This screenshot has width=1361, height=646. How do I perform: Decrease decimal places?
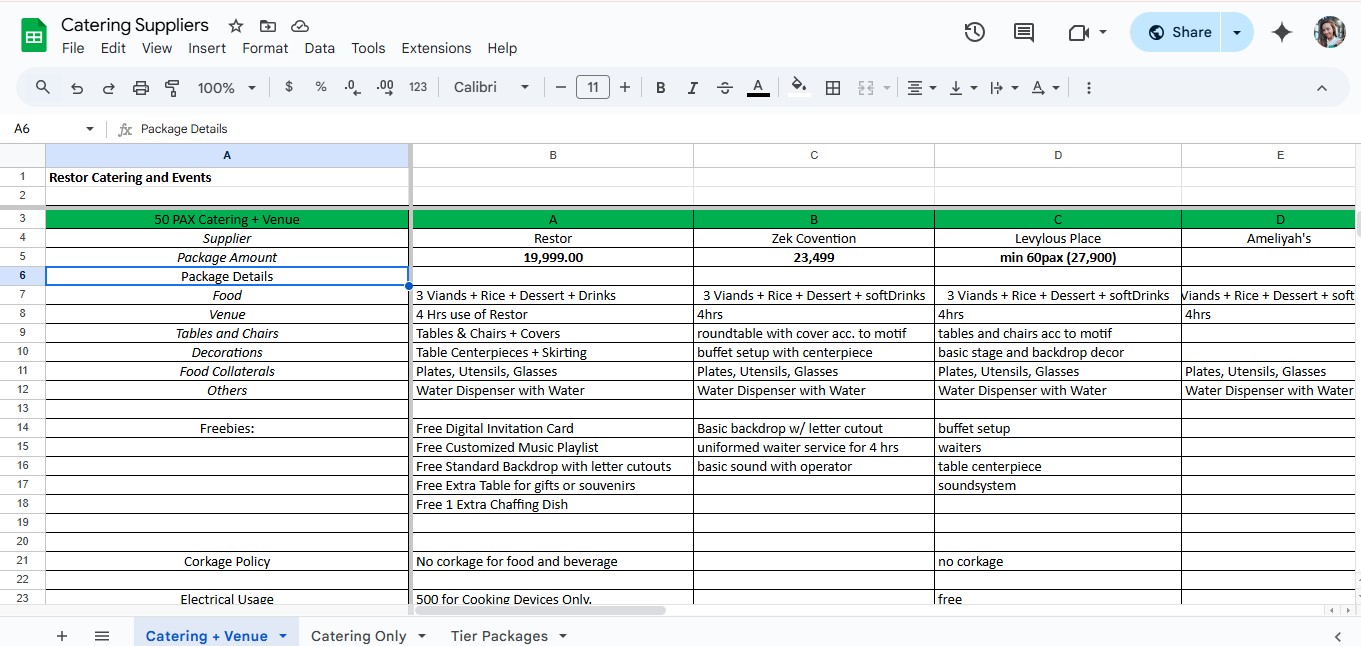coord(352,87)
